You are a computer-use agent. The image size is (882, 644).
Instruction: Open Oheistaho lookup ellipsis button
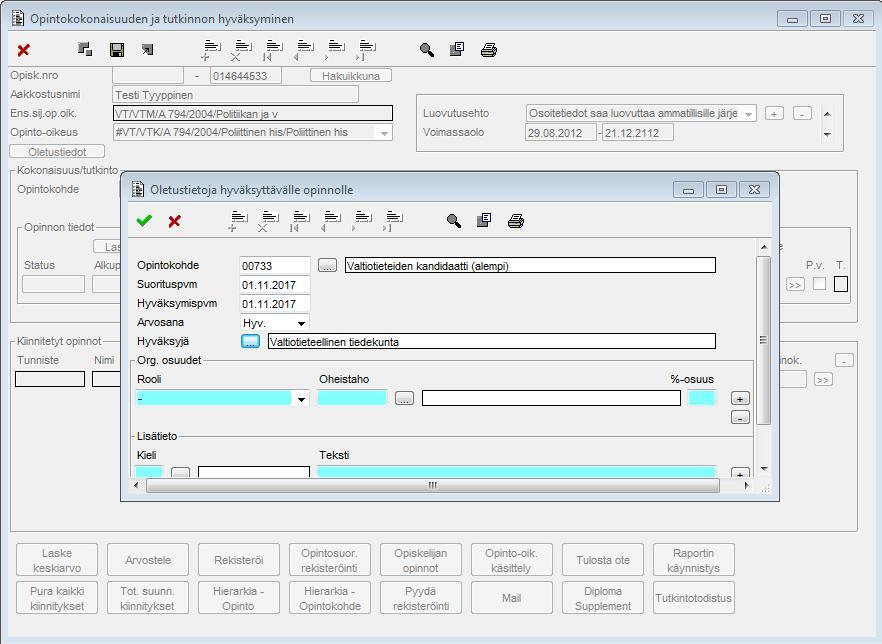(404, 399)
